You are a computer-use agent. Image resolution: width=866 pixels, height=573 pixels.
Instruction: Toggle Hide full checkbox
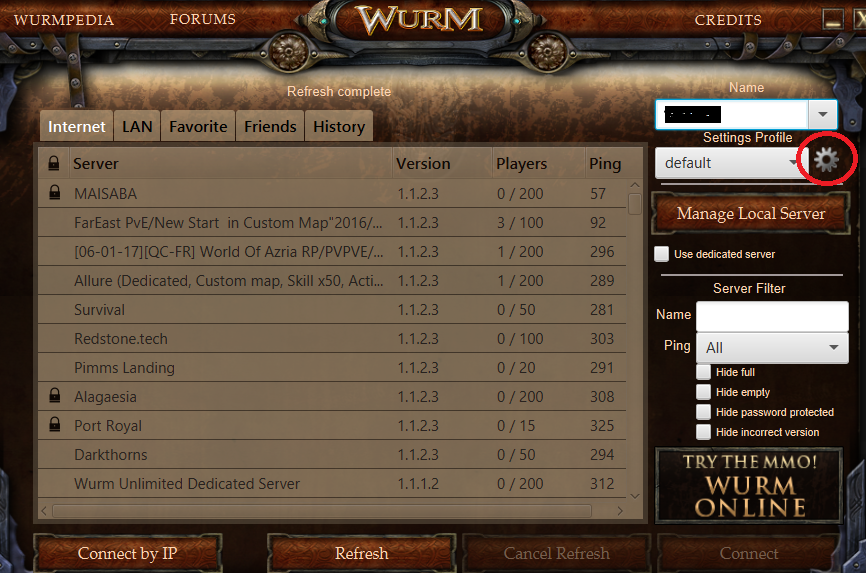[703, 372]
